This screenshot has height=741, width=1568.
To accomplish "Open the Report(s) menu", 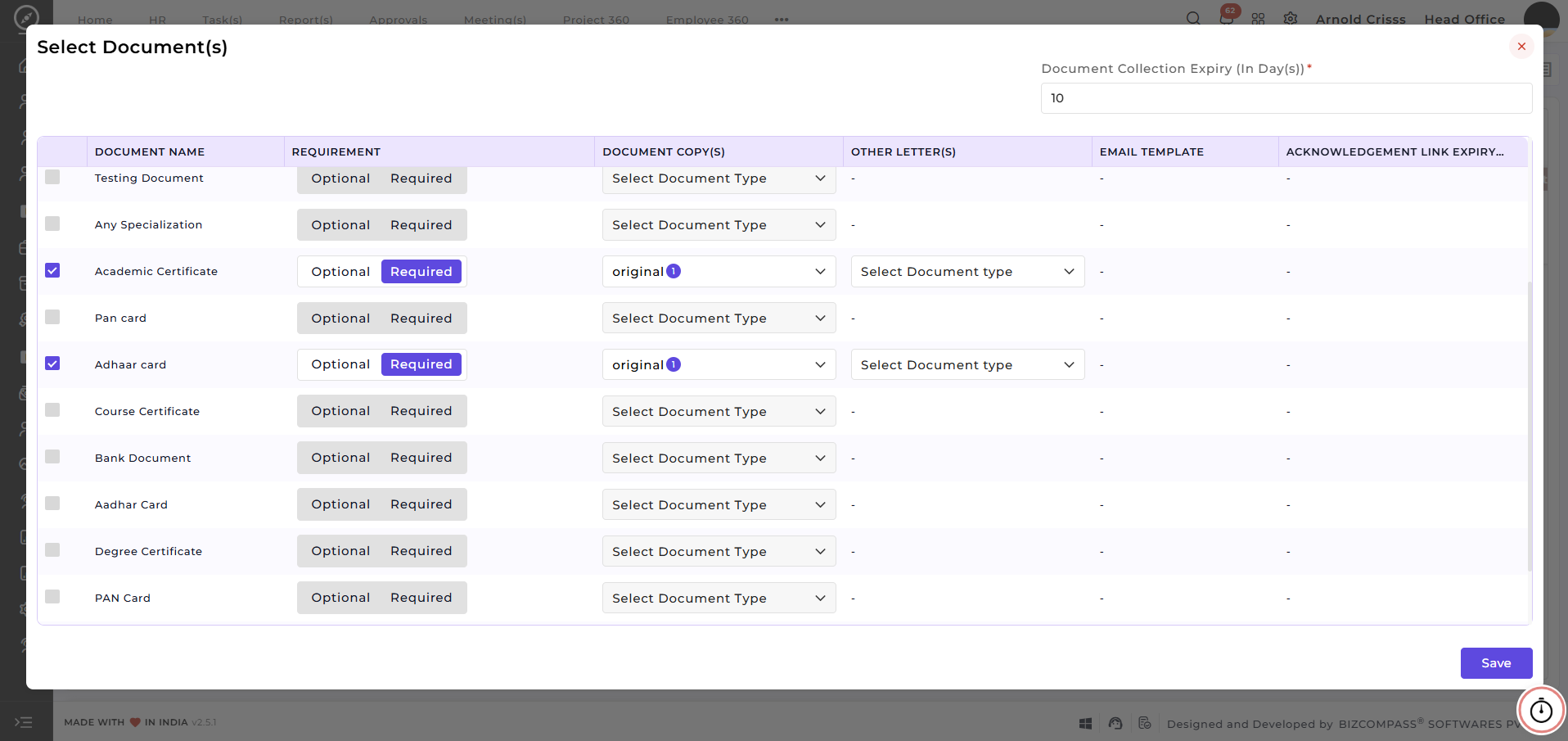I will point(306,20).
